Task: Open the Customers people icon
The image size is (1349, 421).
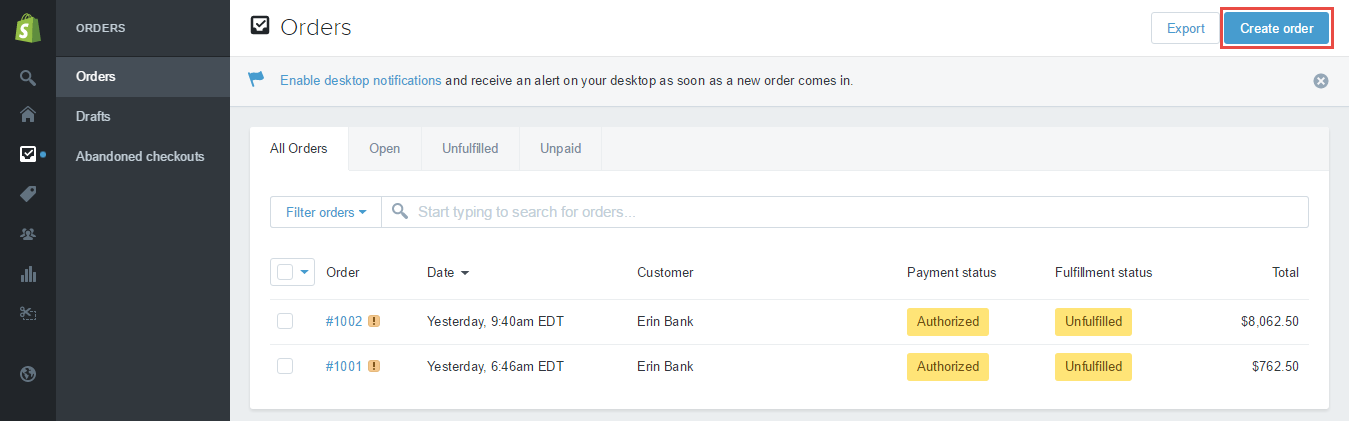Action: pos(28,234)
